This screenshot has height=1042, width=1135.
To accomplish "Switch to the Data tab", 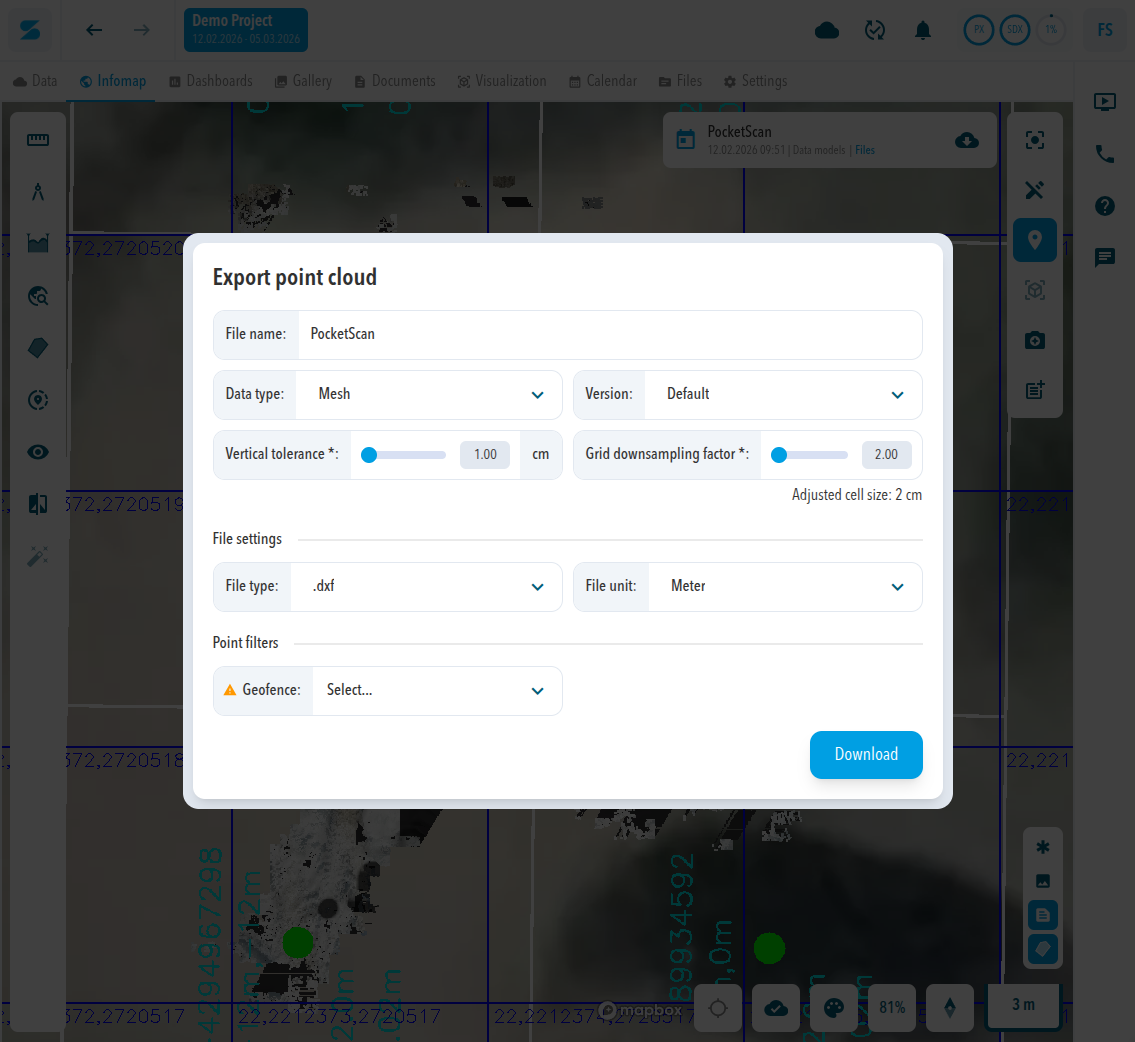I will 35,81.
